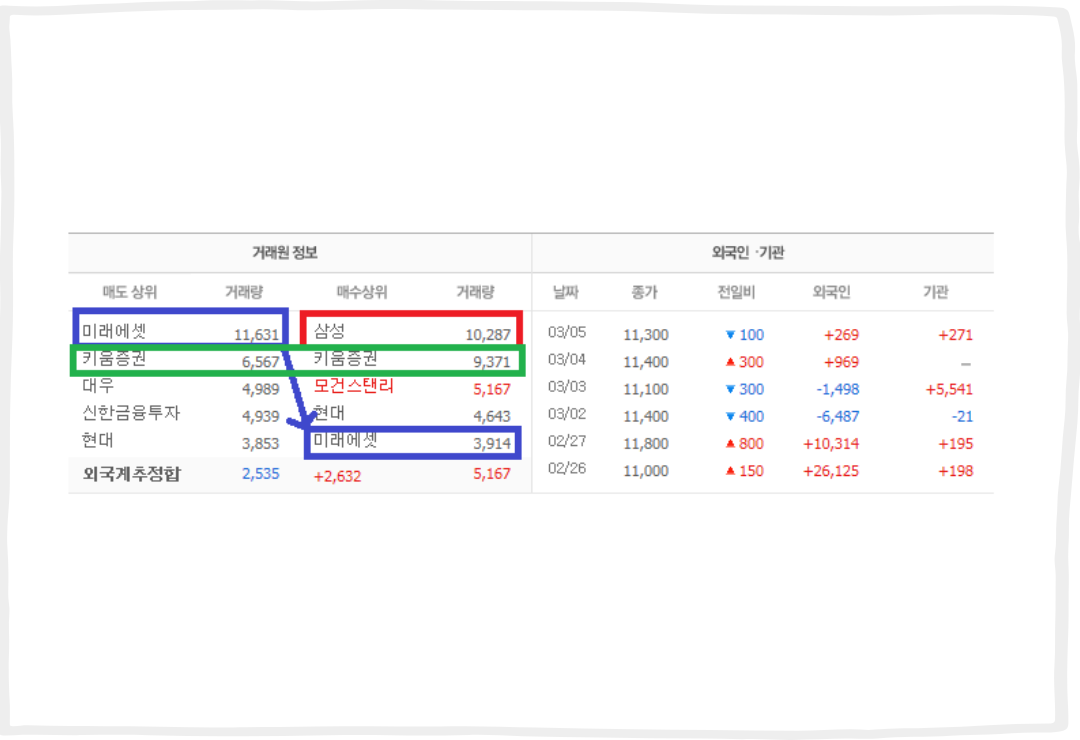This screenshot has width=1080, height=740.
Task: Click the 날짜 column header
Action: tap(565, 292)
